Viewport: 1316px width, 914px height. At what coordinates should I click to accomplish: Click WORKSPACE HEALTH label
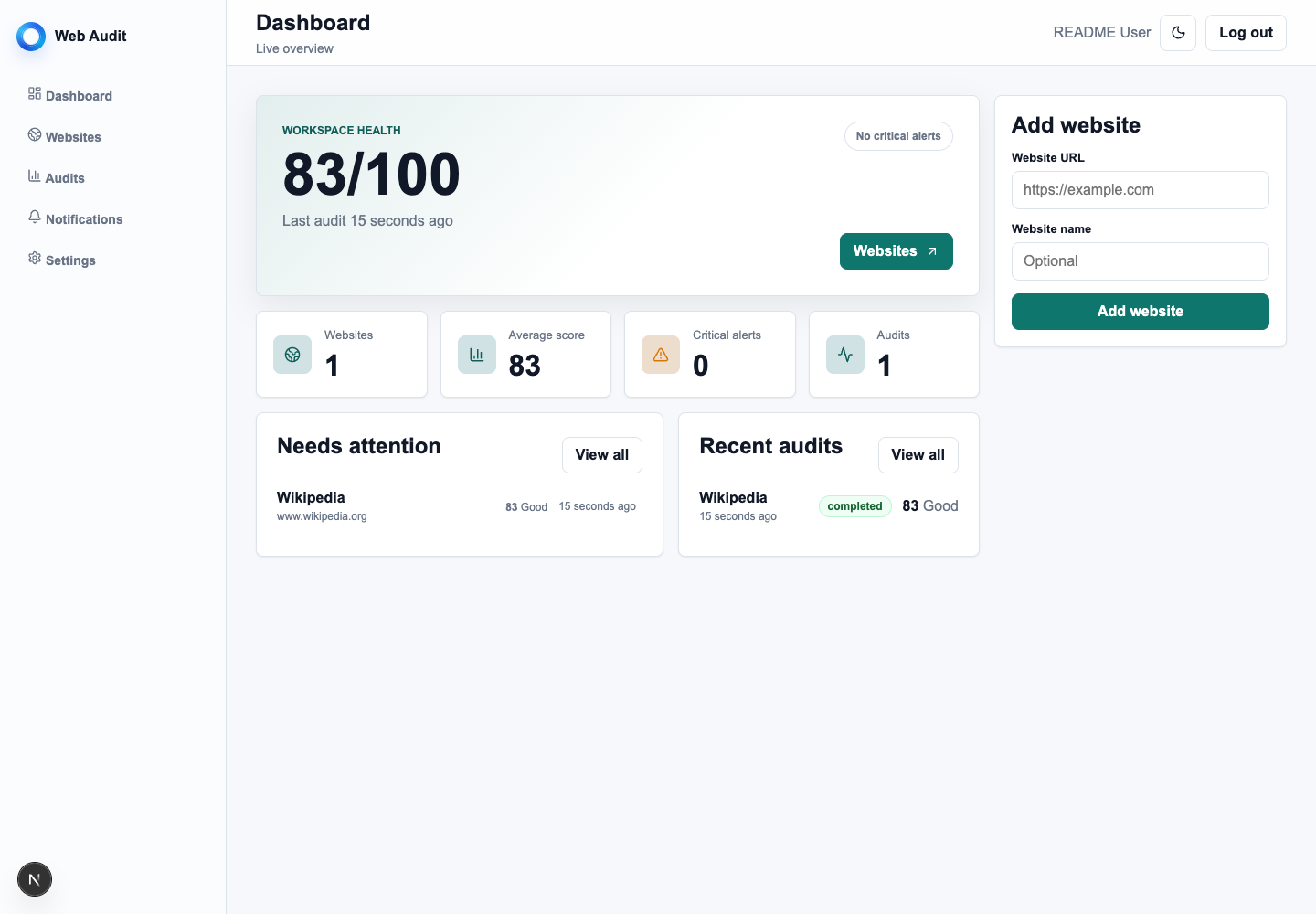342,131
